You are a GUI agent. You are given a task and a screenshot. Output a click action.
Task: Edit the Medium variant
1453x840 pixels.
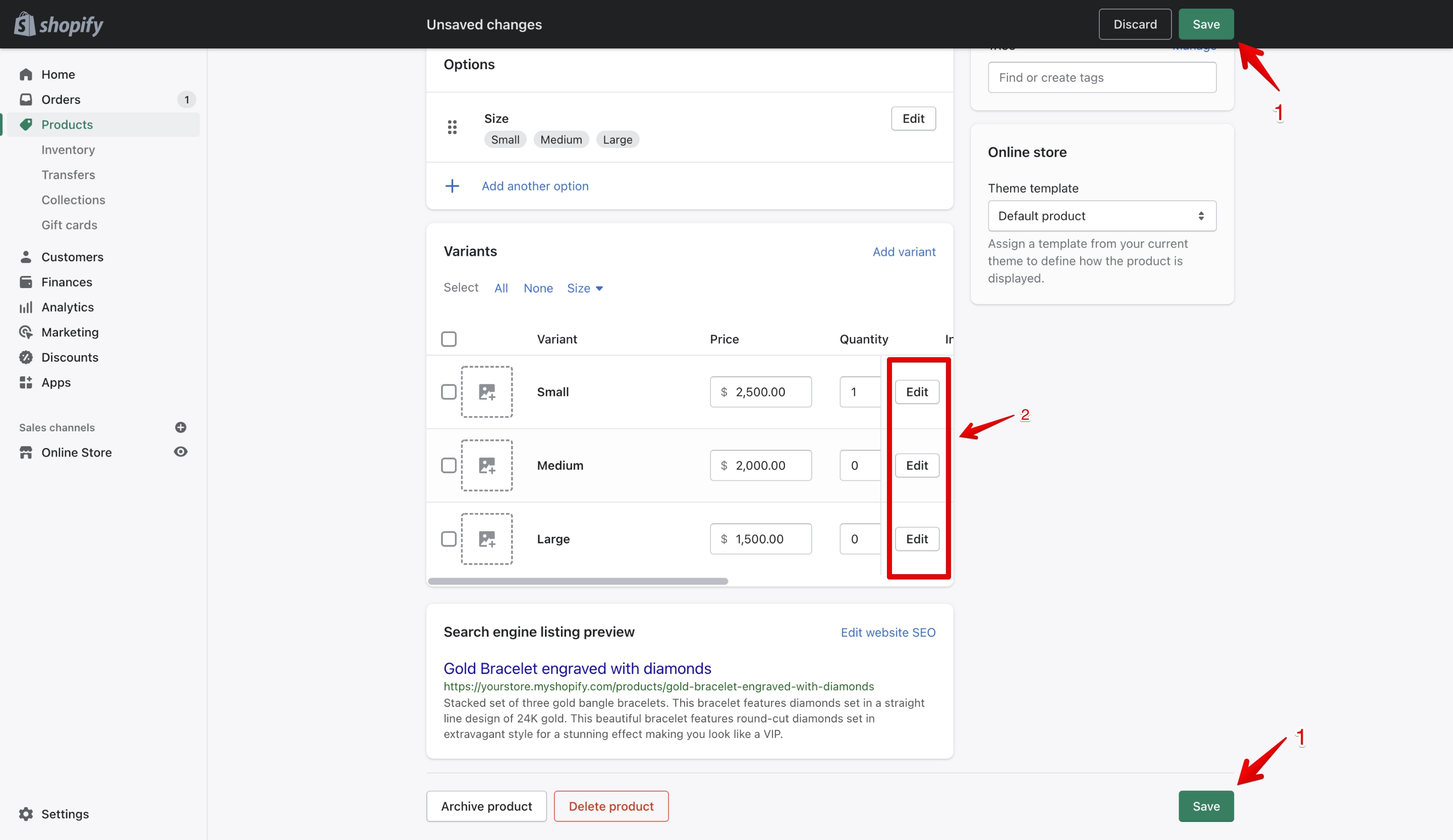tap(917, 465)
